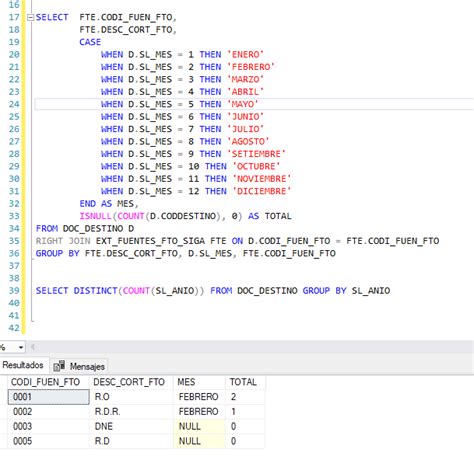Click line number 17 in gutter

click(x=14, y=17)
